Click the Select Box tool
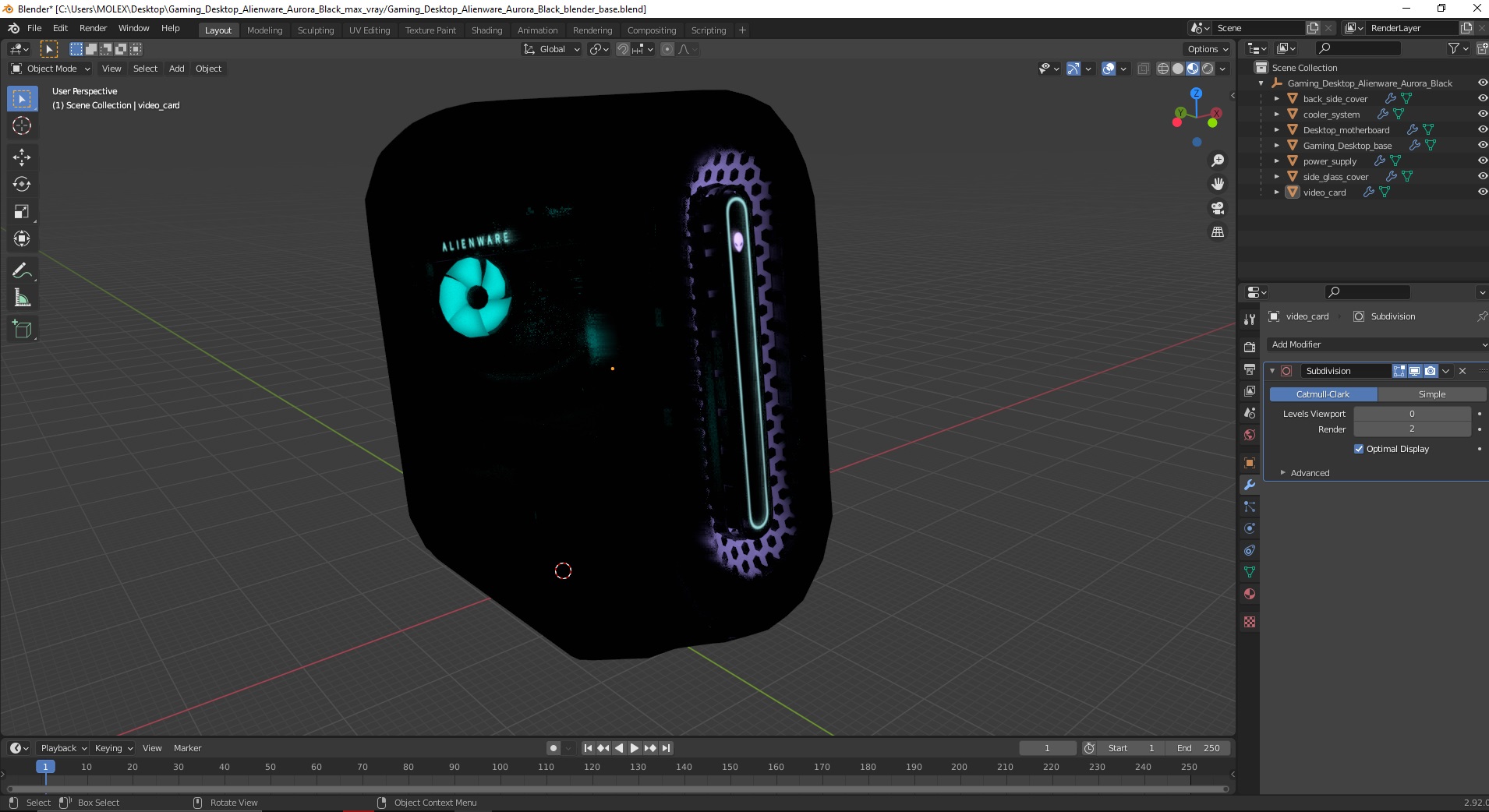This screenshot has height=812, width=1489. click(22, 98)
